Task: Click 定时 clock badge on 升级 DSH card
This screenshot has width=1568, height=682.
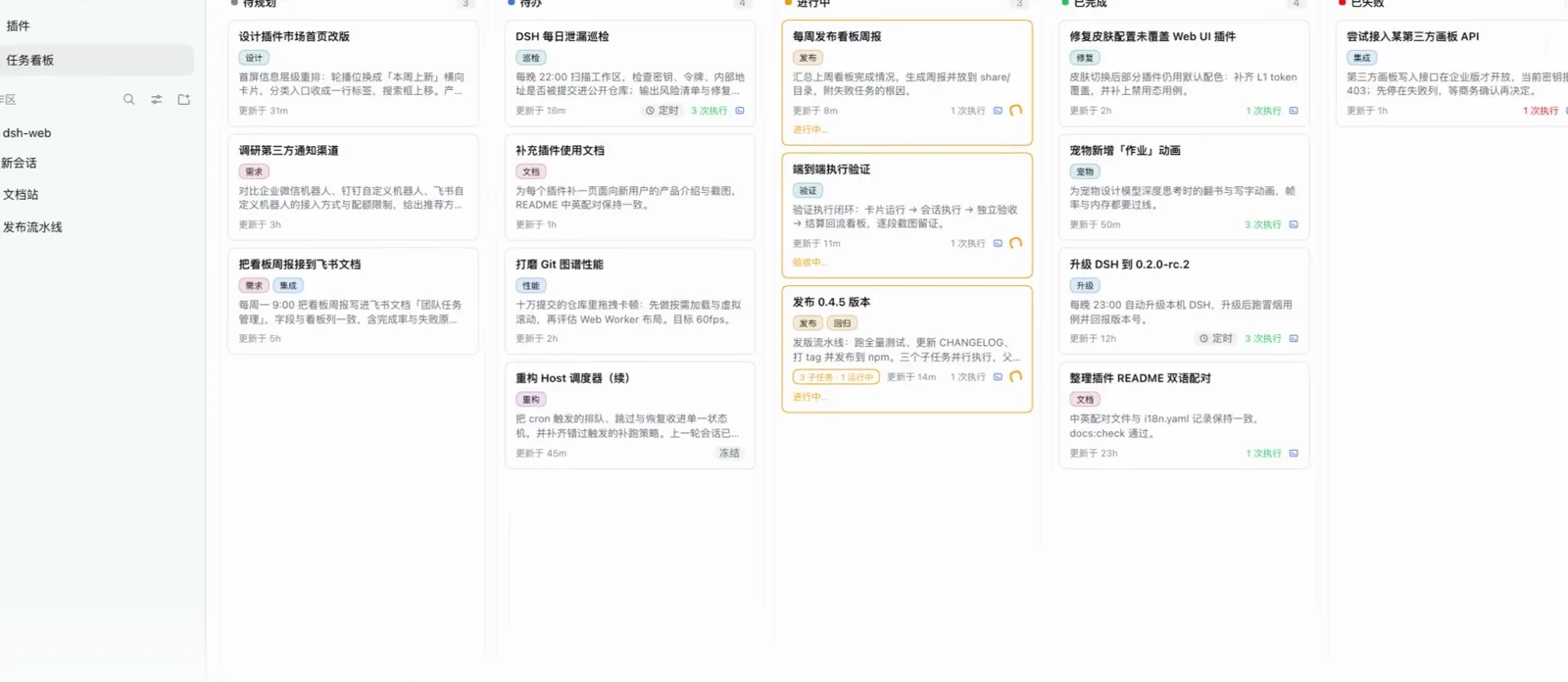Action: tap(1215, 338)
